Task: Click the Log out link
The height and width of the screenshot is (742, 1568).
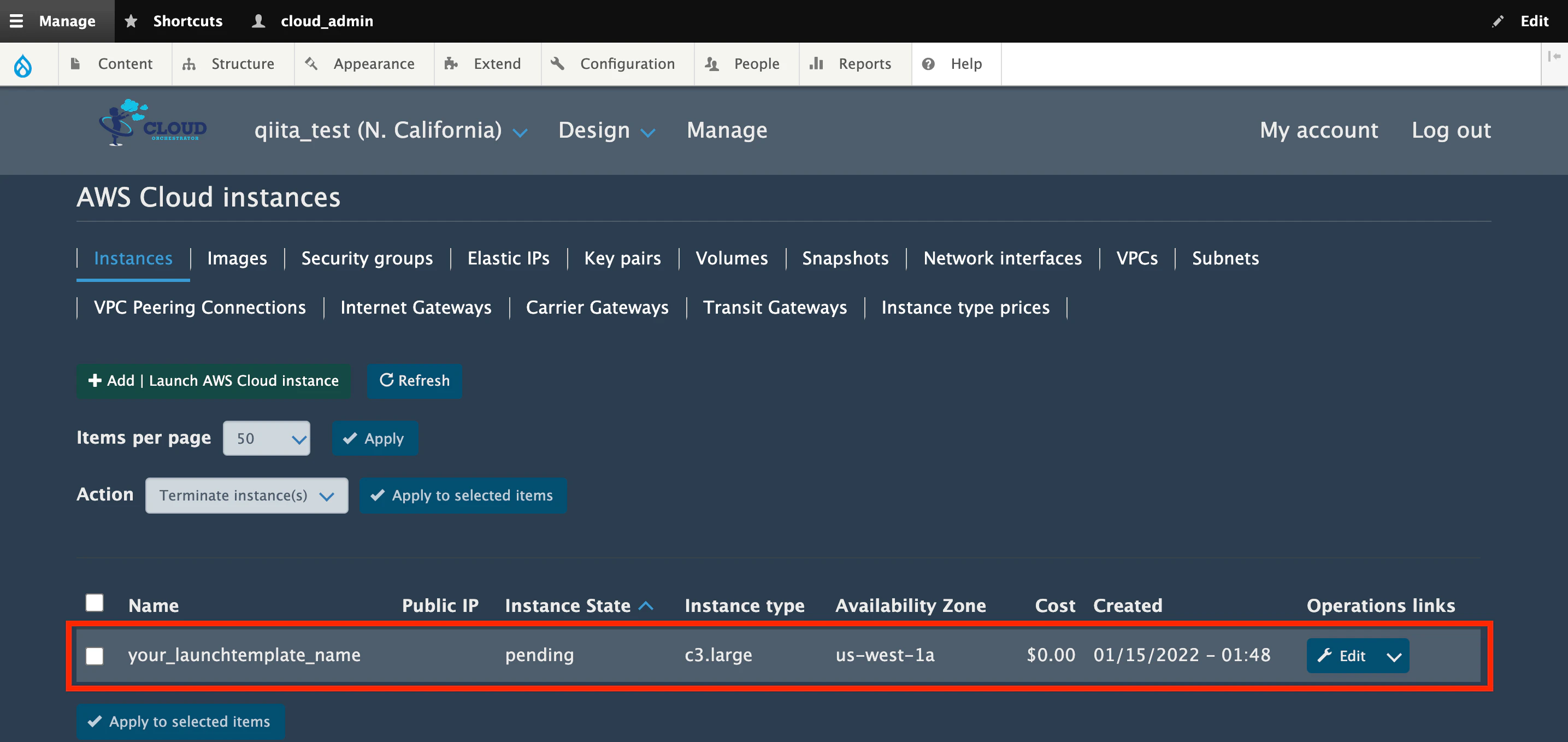Action: point(1451,130)
